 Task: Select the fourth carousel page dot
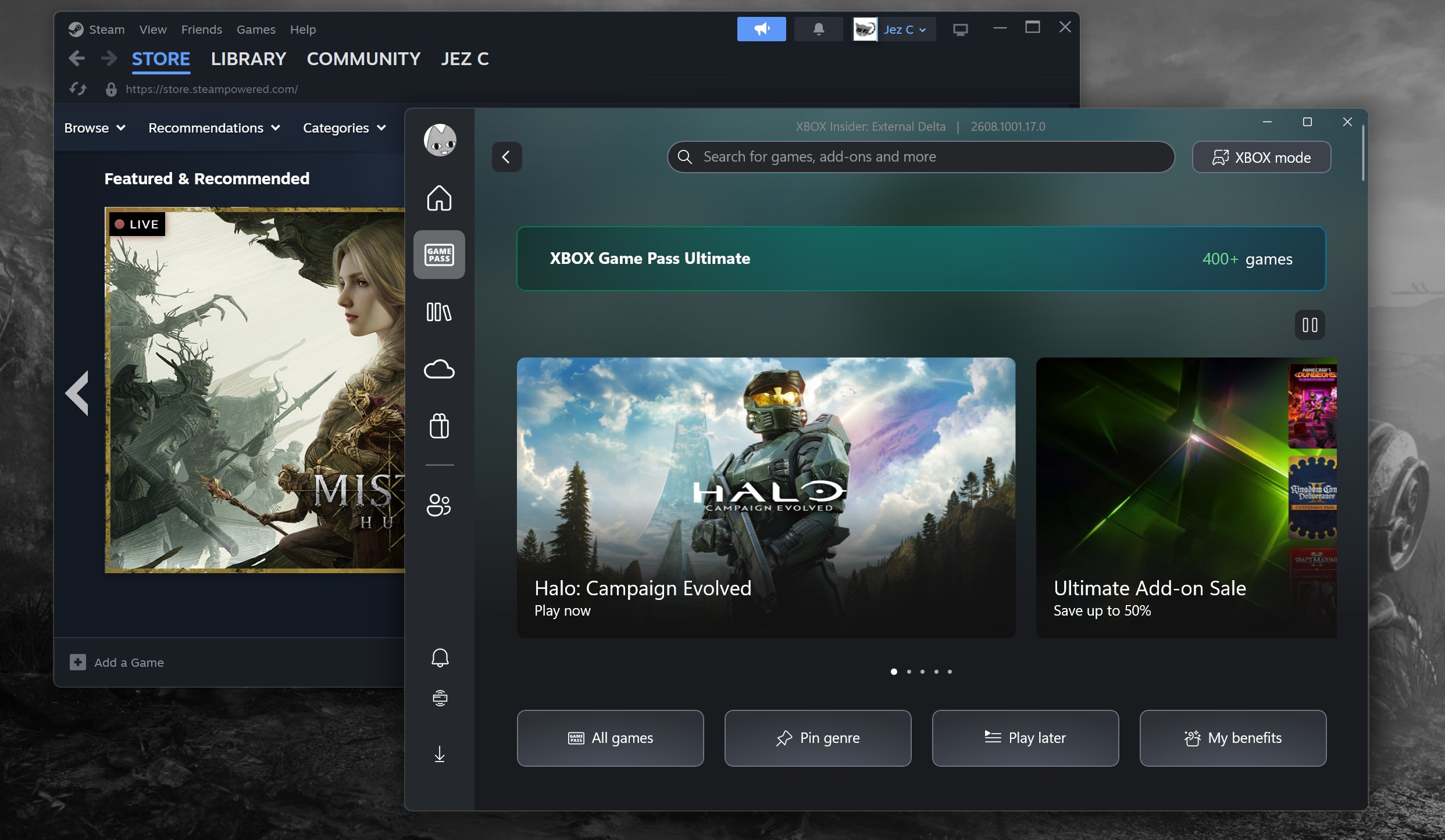click(x=936, y=671)
